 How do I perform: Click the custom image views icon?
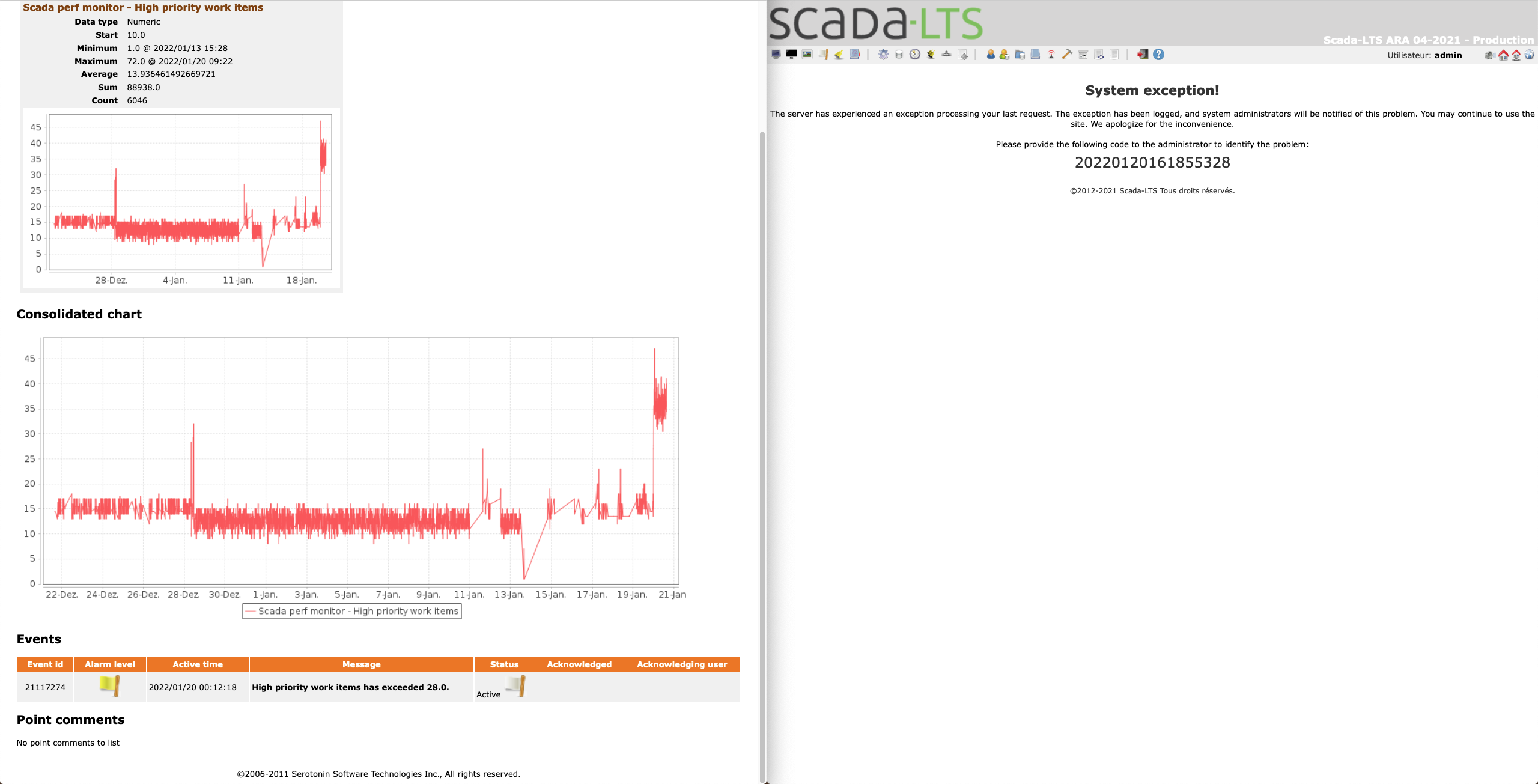pos(807,55)
